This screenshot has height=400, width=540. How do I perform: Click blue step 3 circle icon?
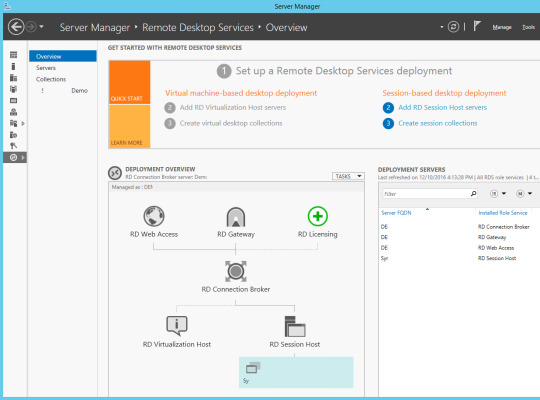click(388, 123)
